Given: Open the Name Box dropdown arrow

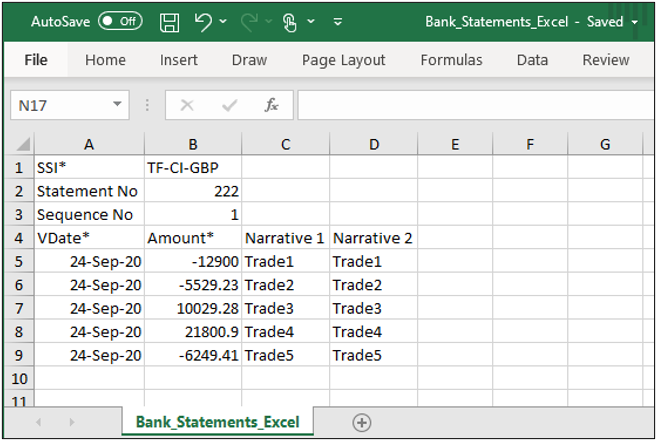Looking at the screenshot, I should click(x=118, y=105).
